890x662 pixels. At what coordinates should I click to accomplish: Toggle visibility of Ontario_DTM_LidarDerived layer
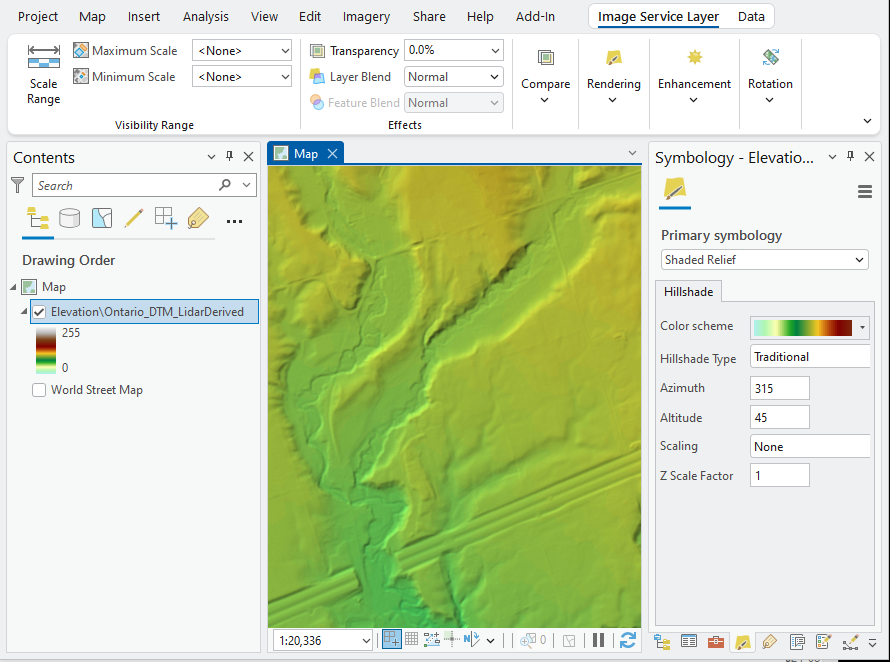point(37,311)
